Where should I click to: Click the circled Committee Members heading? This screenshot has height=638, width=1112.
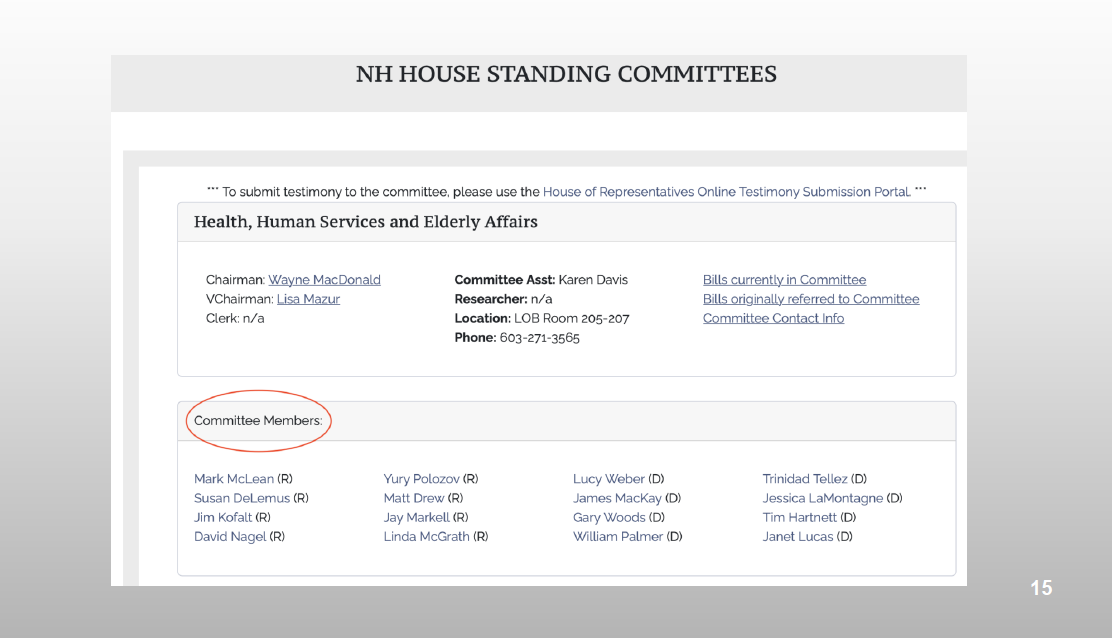pos(258,421)
